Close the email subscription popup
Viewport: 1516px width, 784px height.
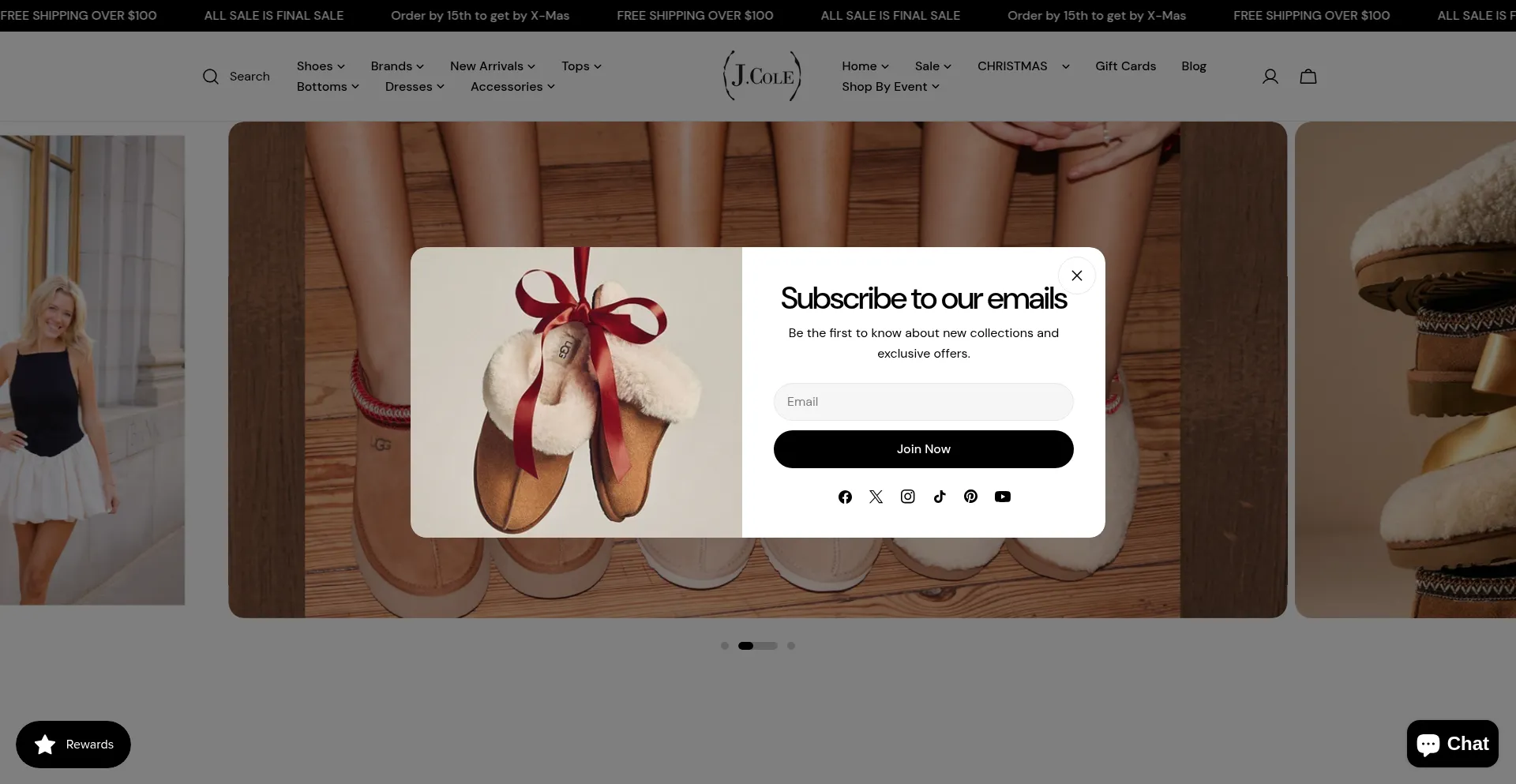click(x=1076, y=275)
